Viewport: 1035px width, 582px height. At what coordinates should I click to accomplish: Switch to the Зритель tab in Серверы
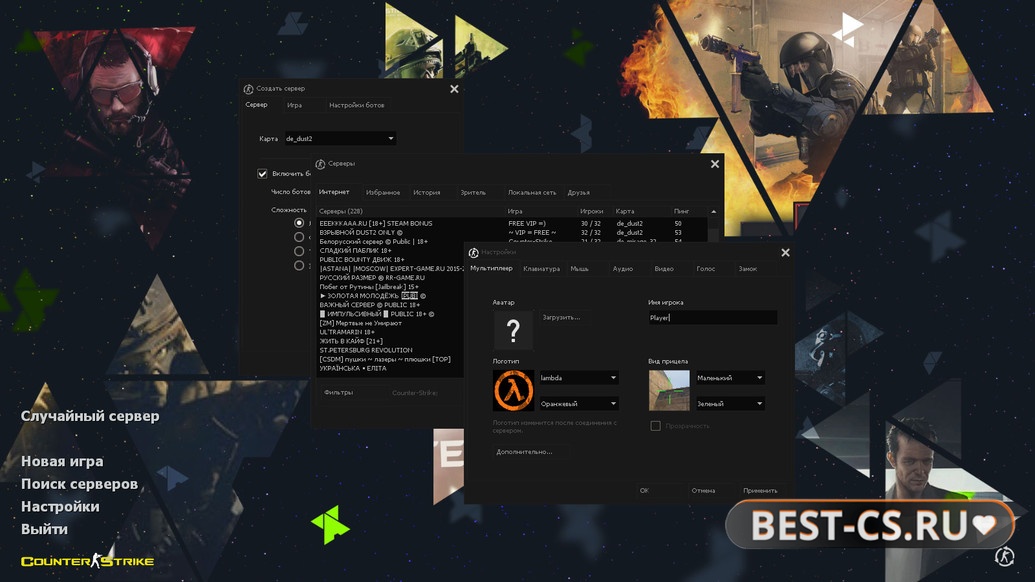473,193
